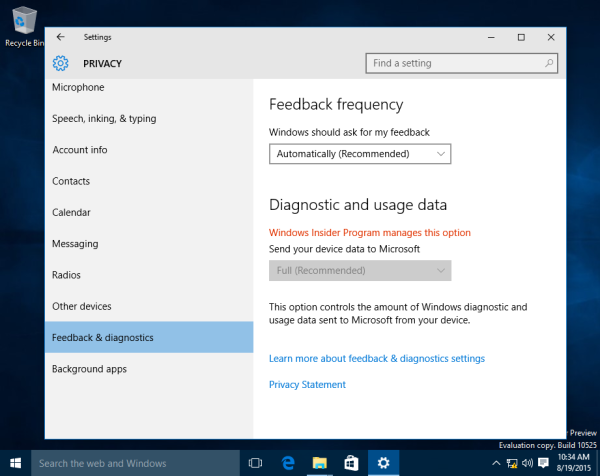The height and width of the screenshot is (476, 600).
Task: Open the volume control tray icon
Action: click(527, 463)
